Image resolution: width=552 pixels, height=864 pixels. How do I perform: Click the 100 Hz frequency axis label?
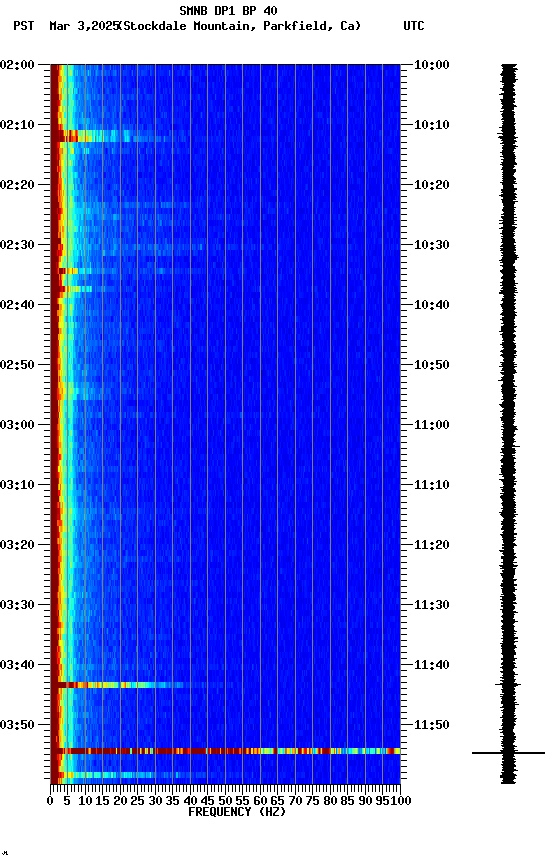[402, 801]
